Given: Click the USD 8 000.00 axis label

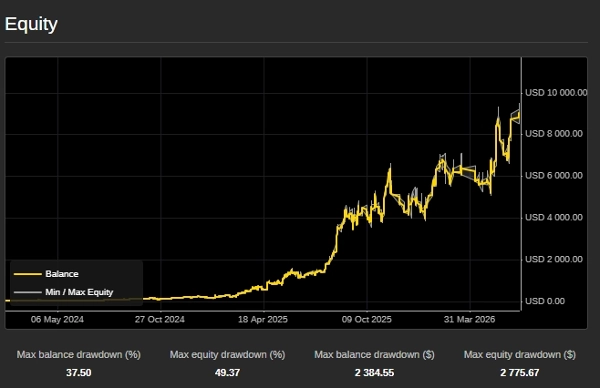Looking at the screenshot, I should [554, 134].
